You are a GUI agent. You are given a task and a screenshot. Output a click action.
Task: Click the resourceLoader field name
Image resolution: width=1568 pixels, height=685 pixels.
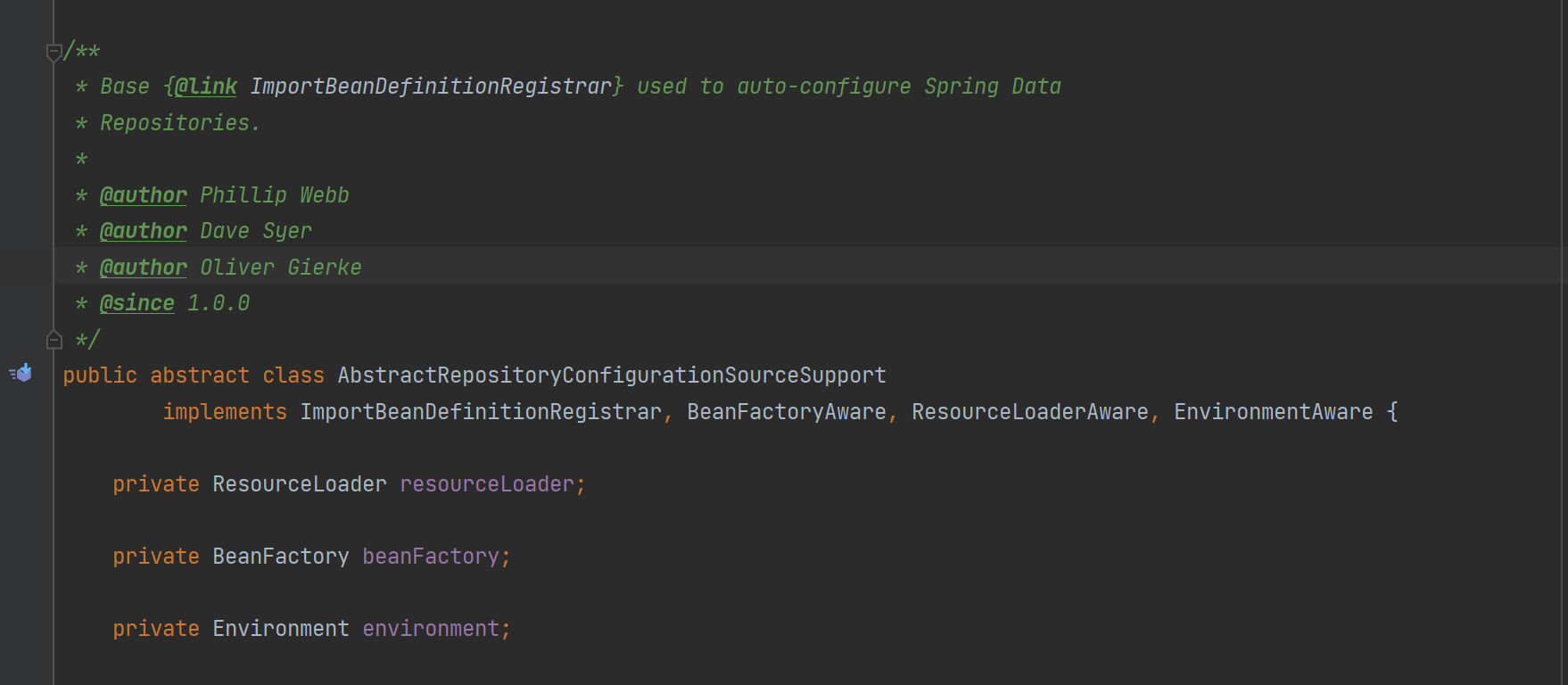point(487,484)
